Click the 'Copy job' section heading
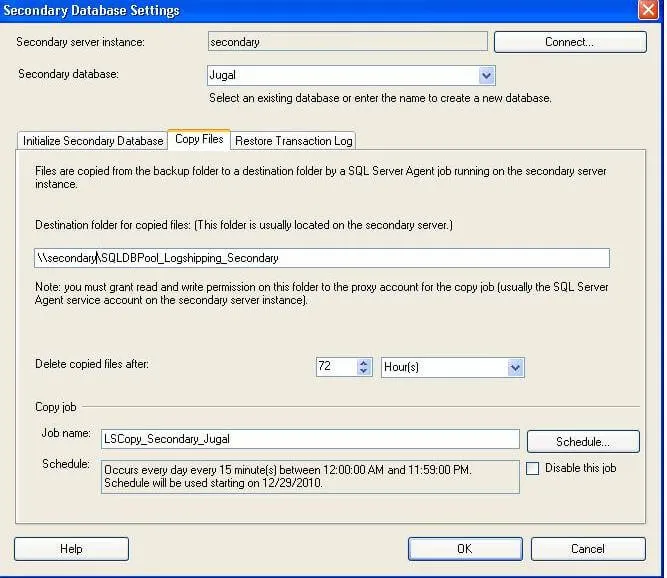667x578 pixels. click(x=56, y=407)
